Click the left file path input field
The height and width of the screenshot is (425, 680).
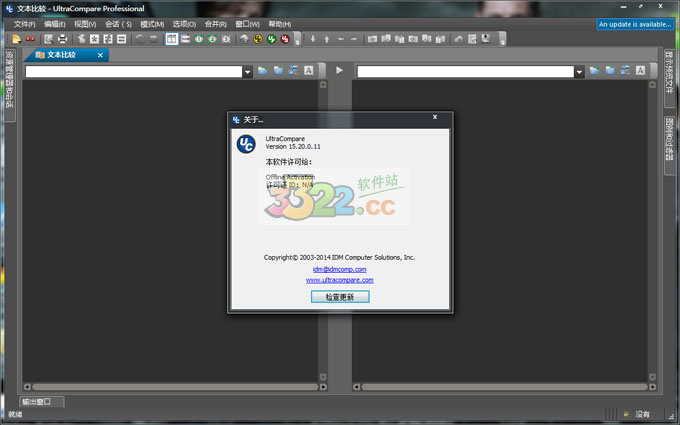[134, 72]
